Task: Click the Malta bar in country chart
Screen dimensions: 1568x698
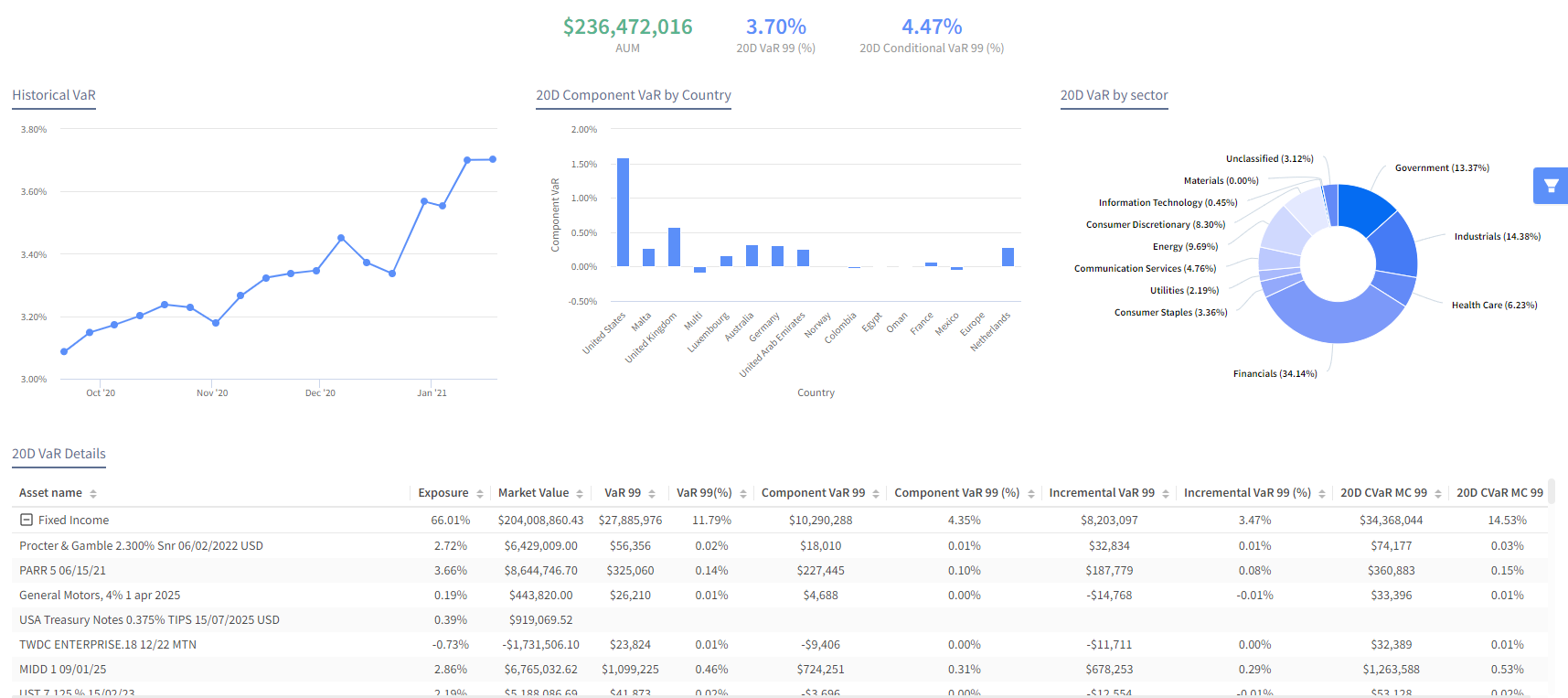Action: coord(648,257)
